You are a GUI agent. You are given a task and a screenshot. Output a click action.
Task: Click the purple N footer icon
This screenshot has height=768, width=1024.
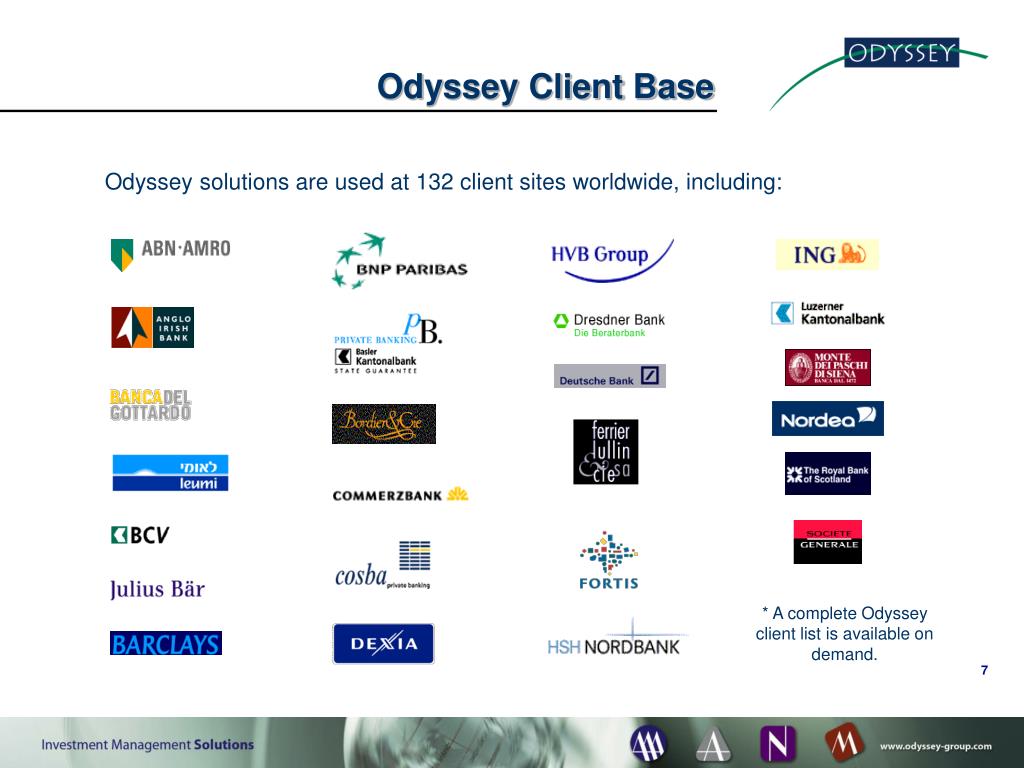point(778,744)
